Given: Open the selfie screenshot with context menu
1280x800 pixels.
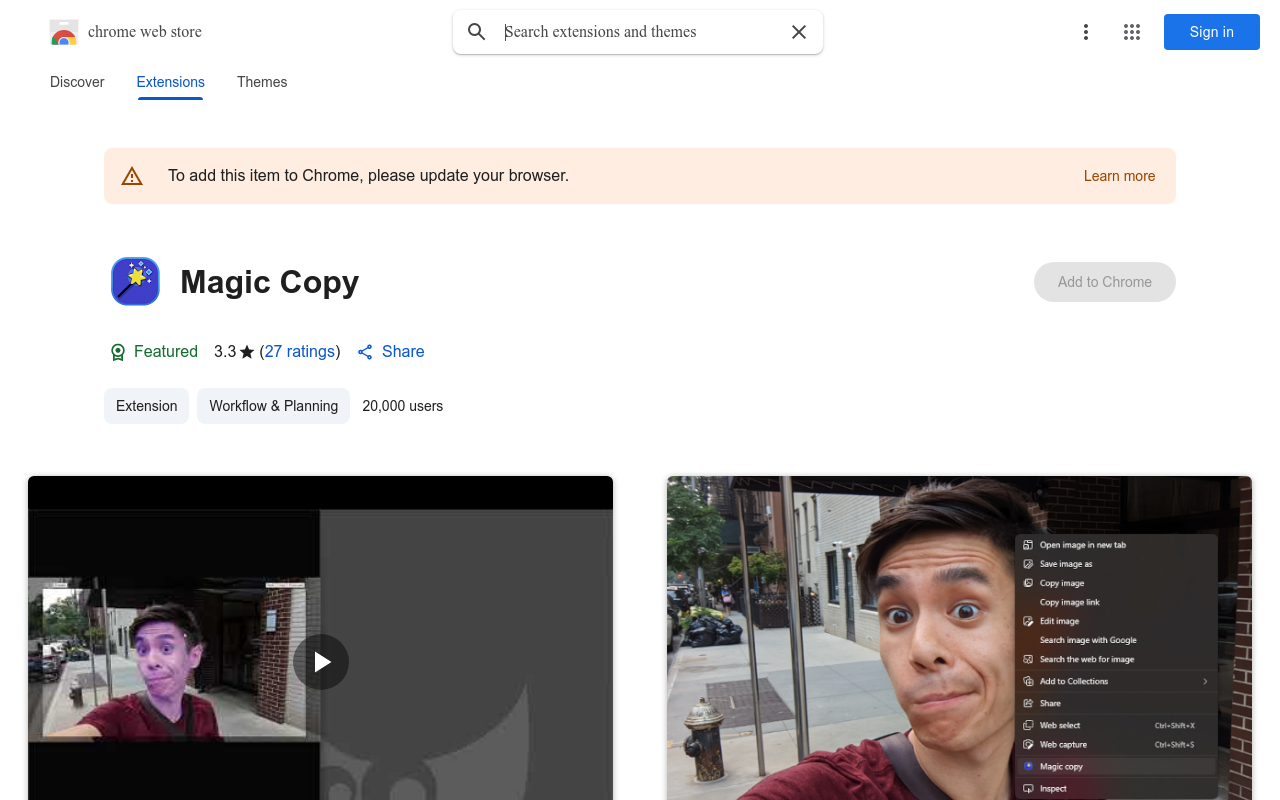Looking at the screenshot, I should 959,638.
